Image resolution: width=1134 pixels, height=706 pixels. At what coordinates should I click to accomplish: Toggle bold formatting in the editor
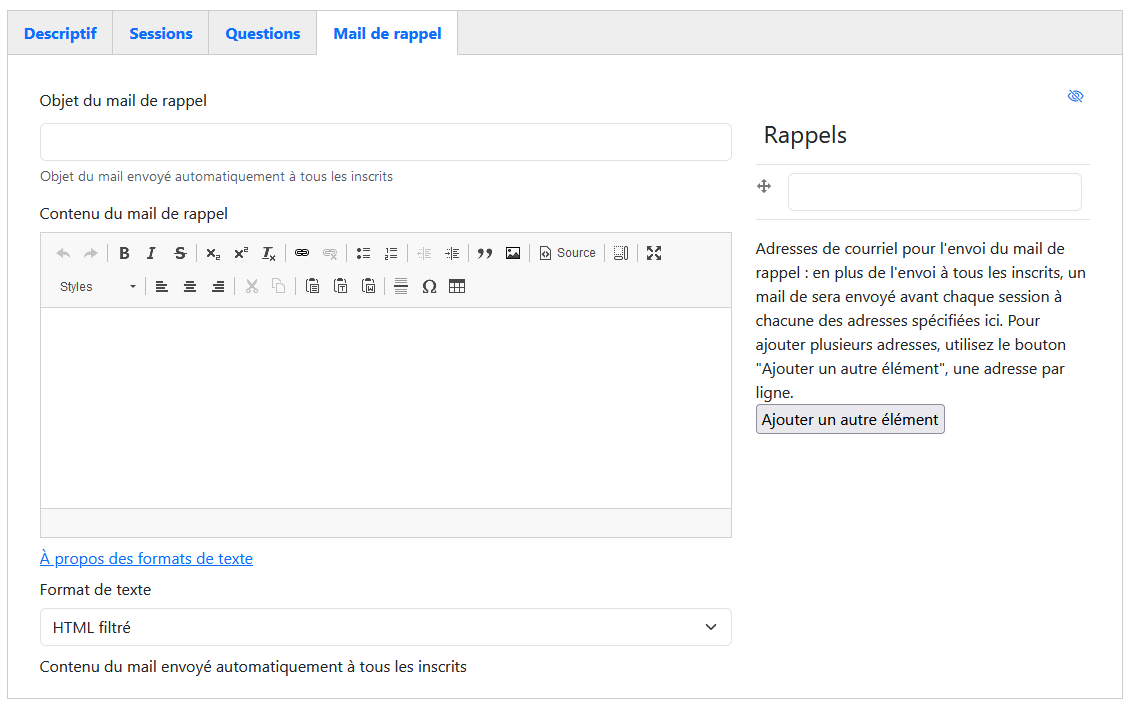click(124, 253)
